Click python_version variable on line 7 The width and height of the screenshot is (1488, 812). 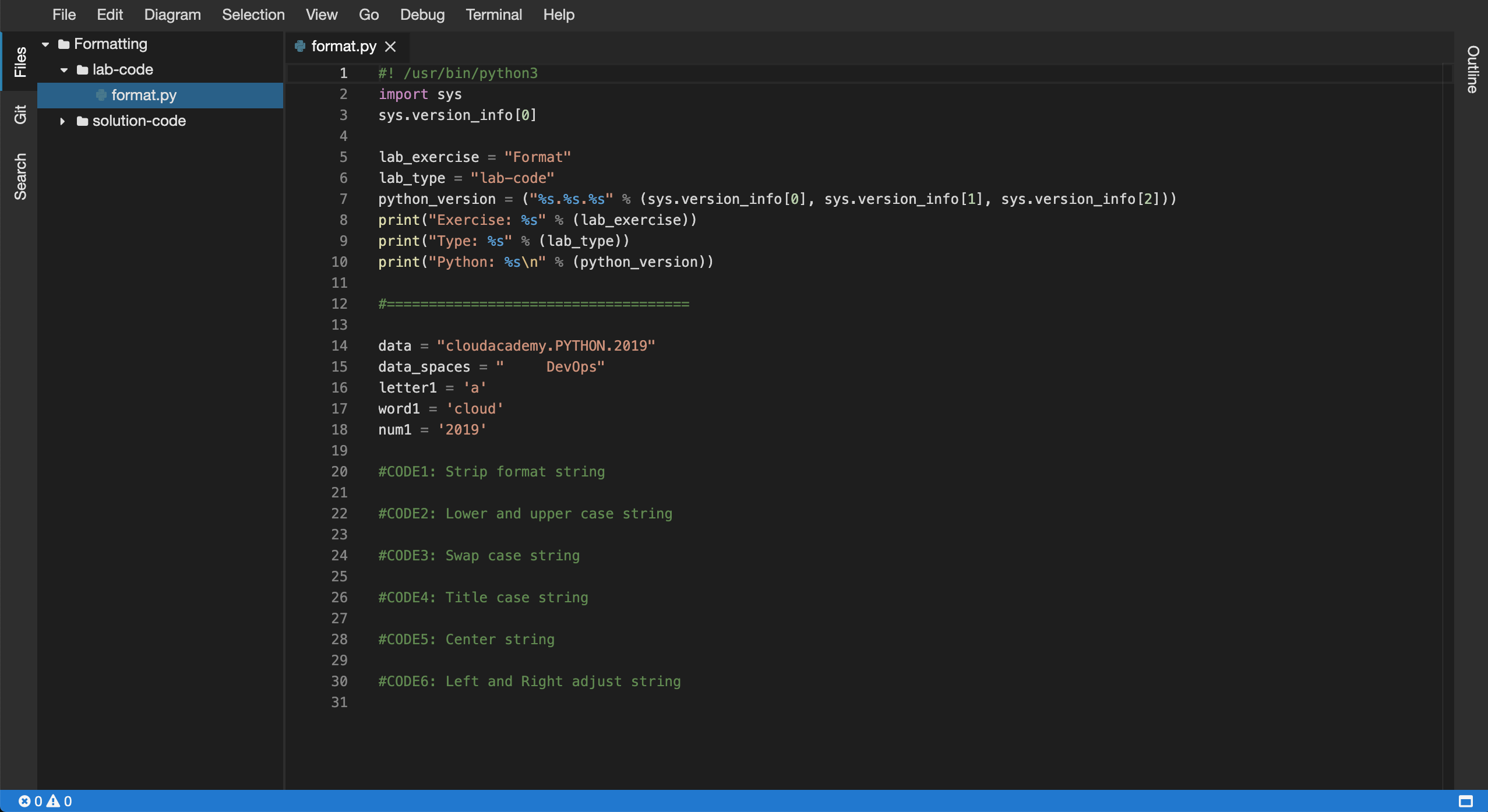(x=437, y=199)
